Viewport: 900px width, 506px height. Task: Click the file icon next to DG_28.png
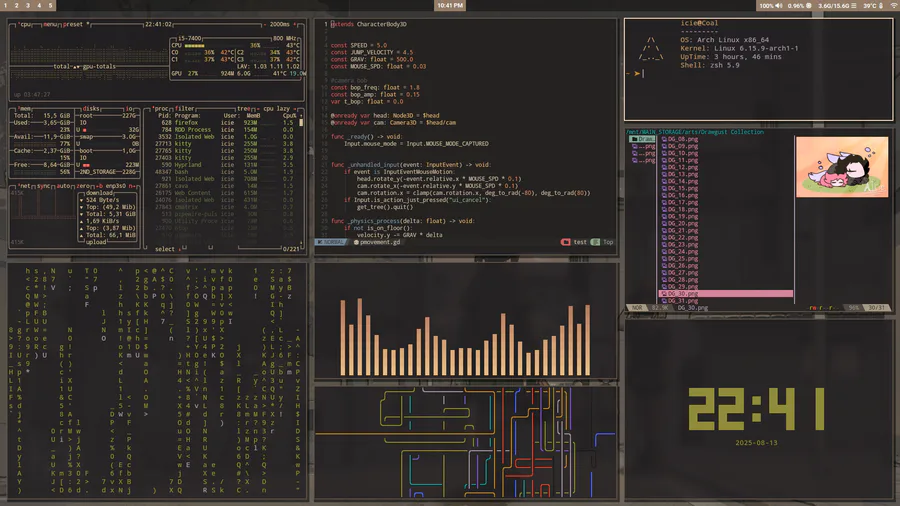tap(664, 279)
